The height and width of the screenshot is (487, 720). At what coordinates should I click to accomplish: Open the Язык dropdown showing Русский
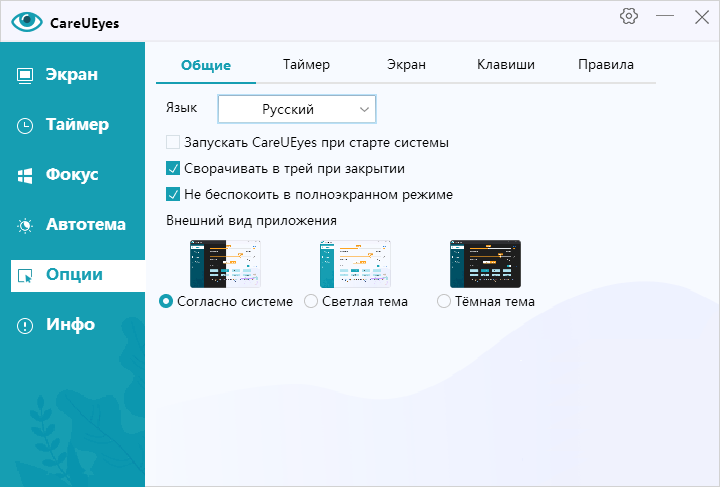tap(296, 108)
